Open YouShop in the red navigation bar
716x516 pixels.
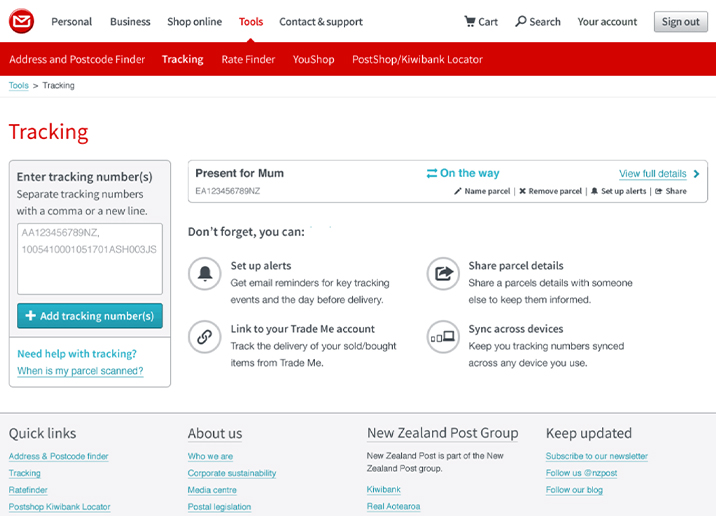[x=313, y=60]
